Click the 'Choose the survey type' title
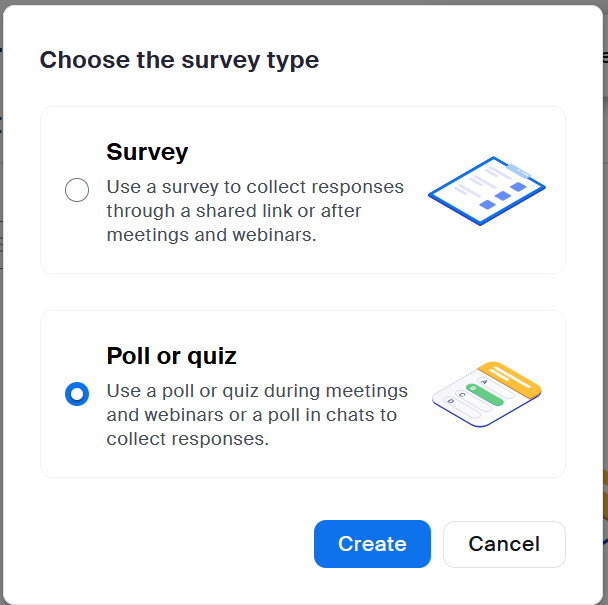 [179, 60]
